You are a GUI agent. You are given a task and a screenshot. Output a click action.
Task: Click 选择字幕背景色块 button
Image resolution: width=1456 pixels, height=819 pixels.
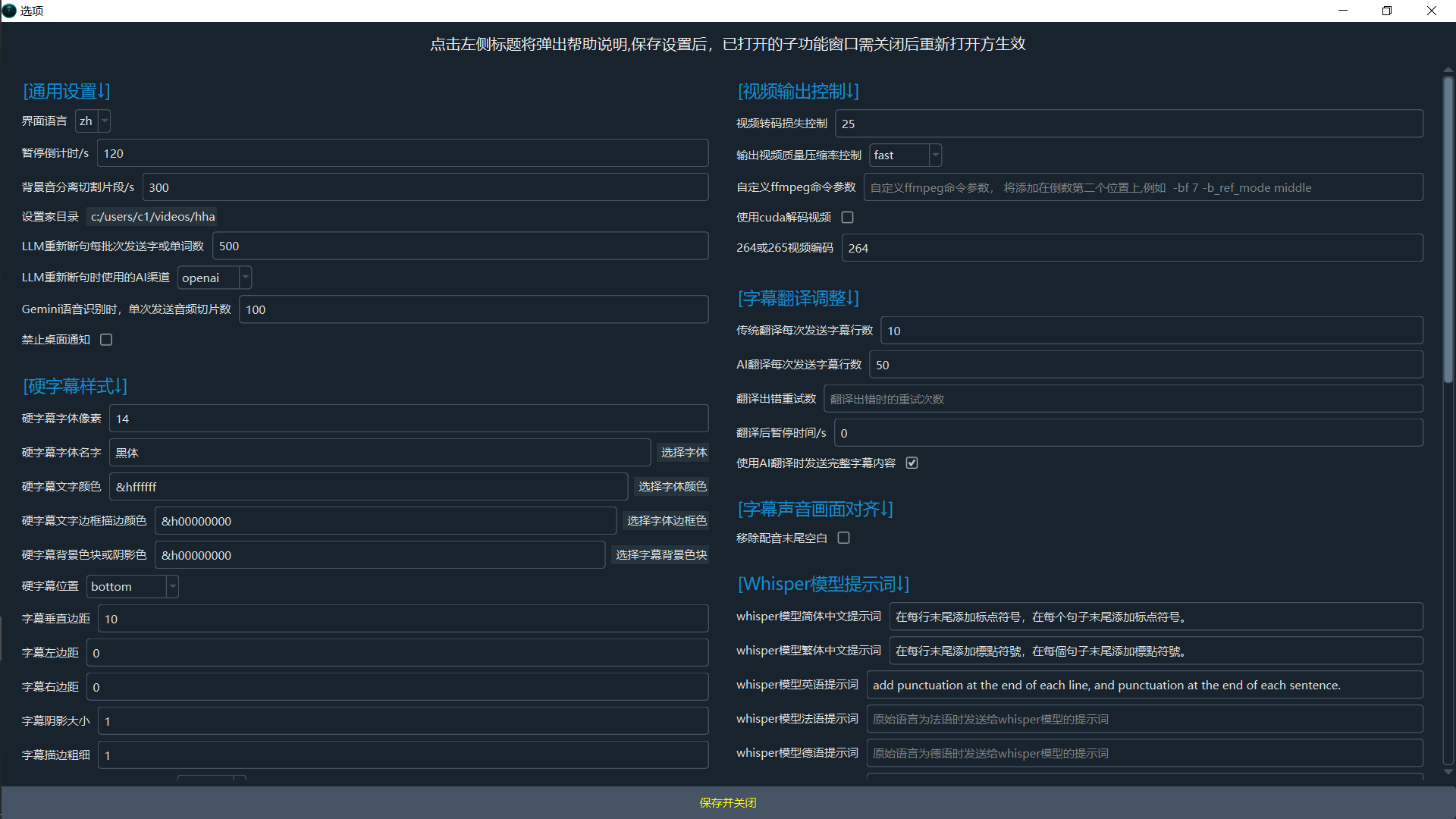661,555
